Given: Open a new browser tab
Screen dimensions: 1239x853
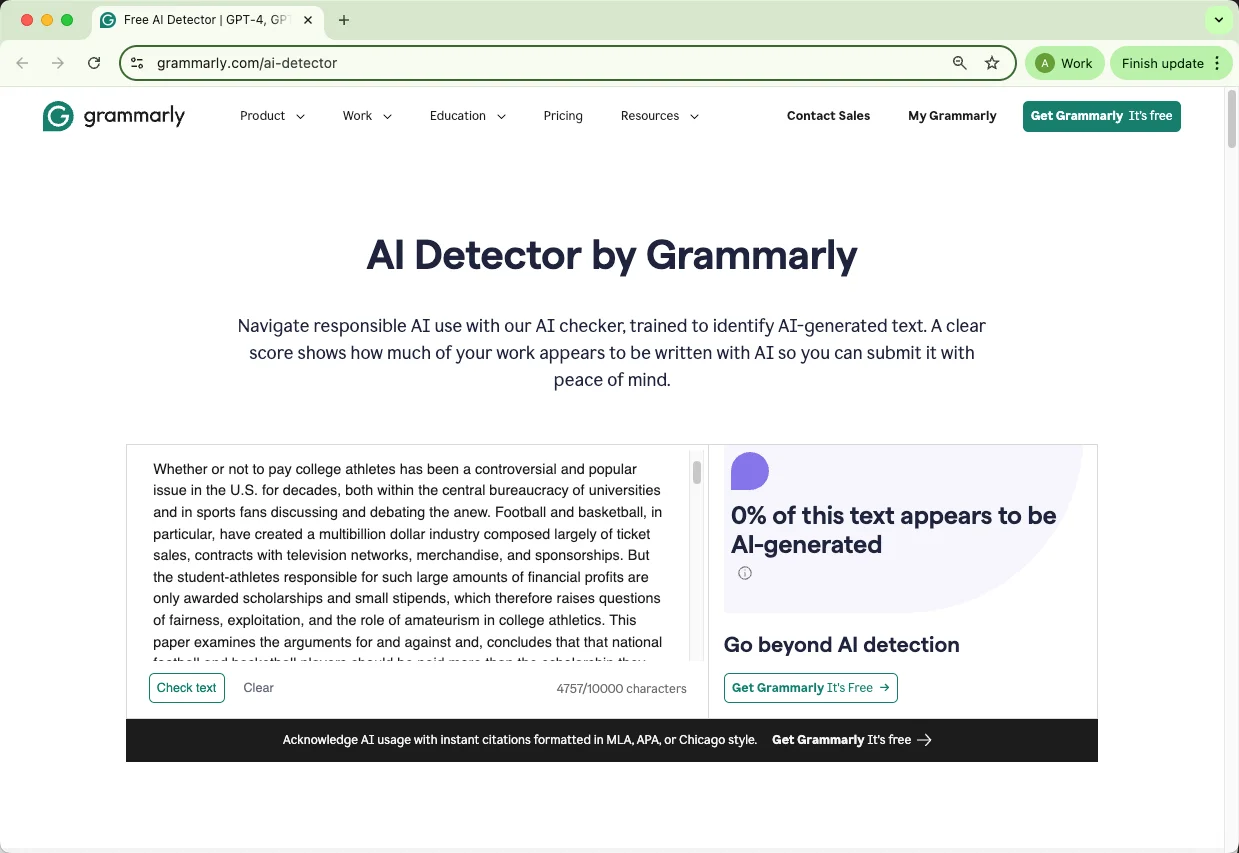Looking at the screenshot, I should pos(344,20).
